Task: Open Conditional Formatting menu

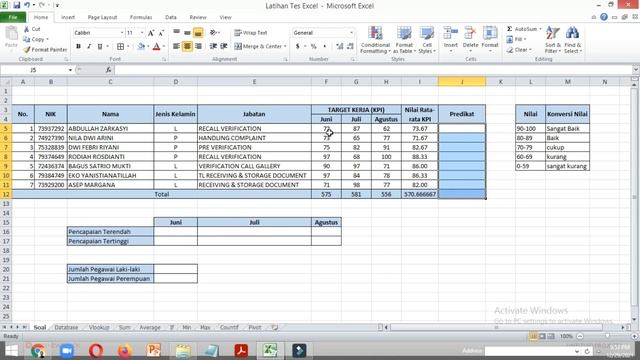Action: (375, 40)
